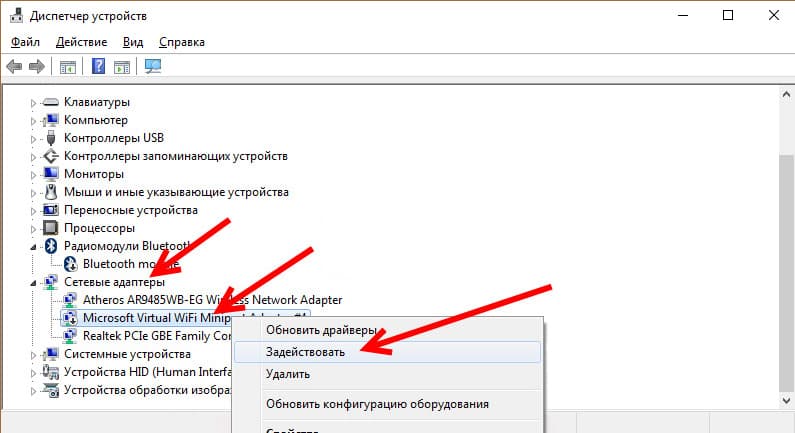Click the Atheros adapter icon
The height and width of the screenshot is (433, 795).
pos(70,300)
